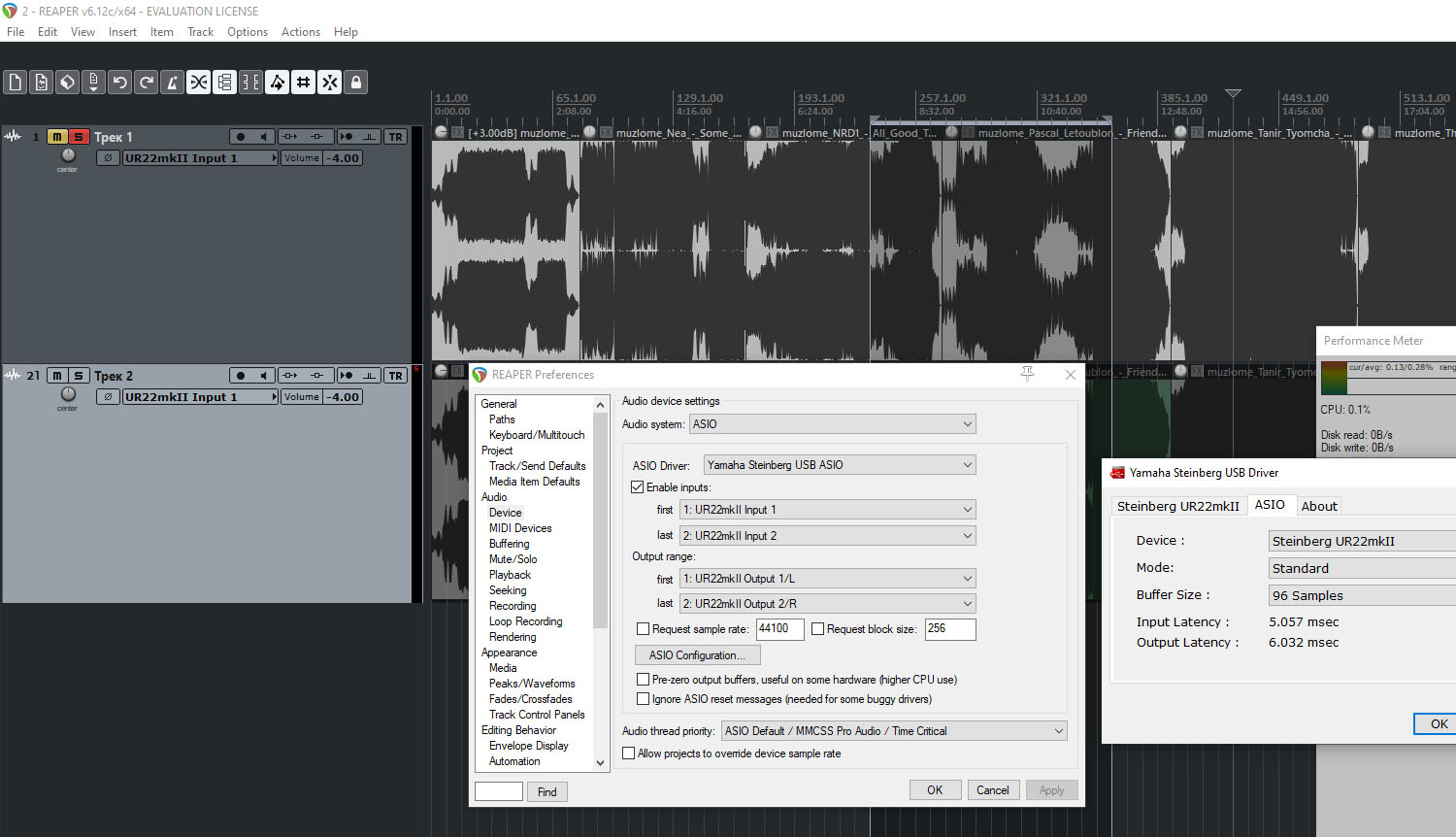Screen dimensions: 1456x837
Task: Click the pan knob on Трек 2
Action: click(x=68, y=394)
